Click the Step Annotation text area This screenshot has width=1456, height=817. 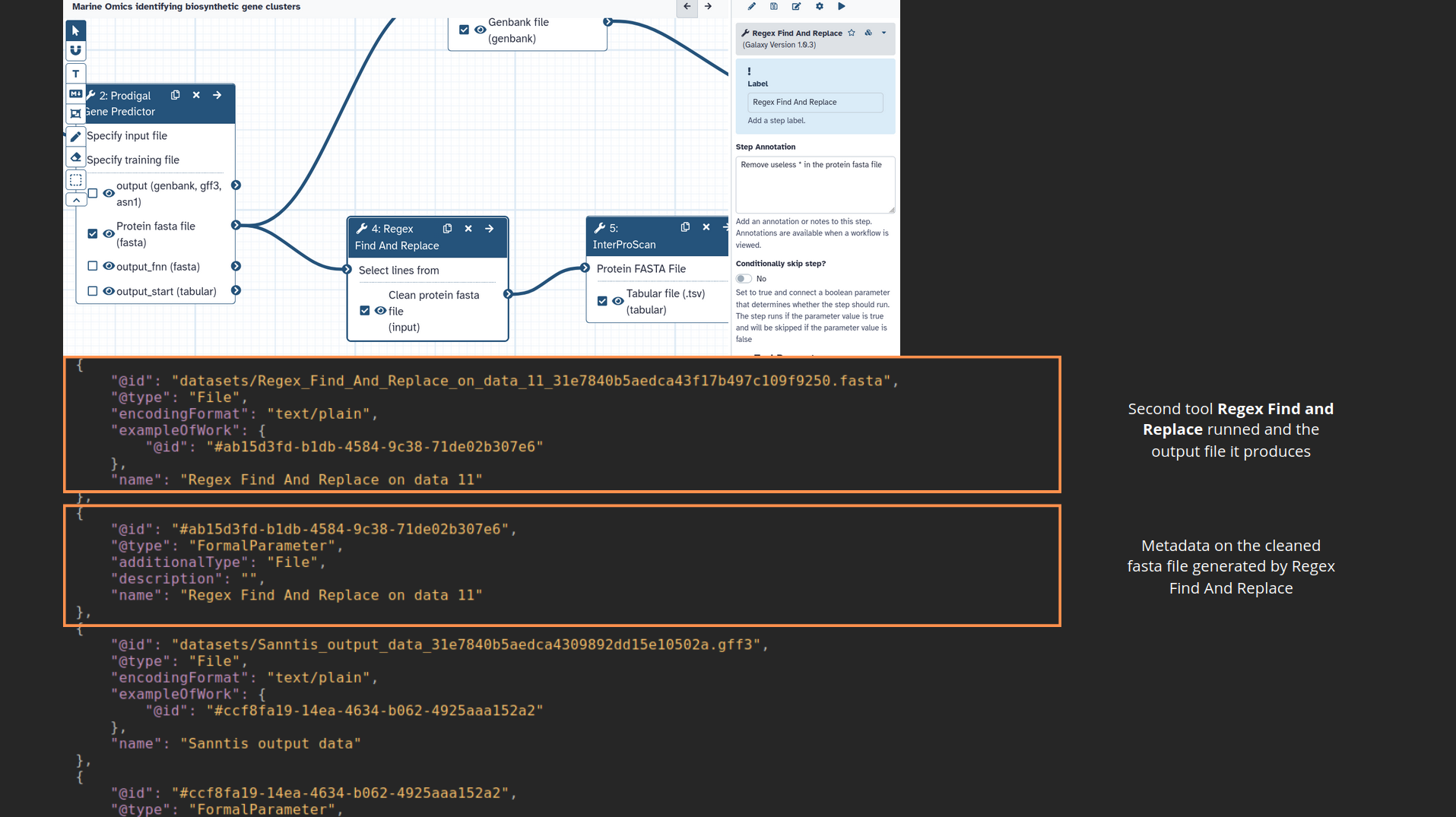coord(815,185)
